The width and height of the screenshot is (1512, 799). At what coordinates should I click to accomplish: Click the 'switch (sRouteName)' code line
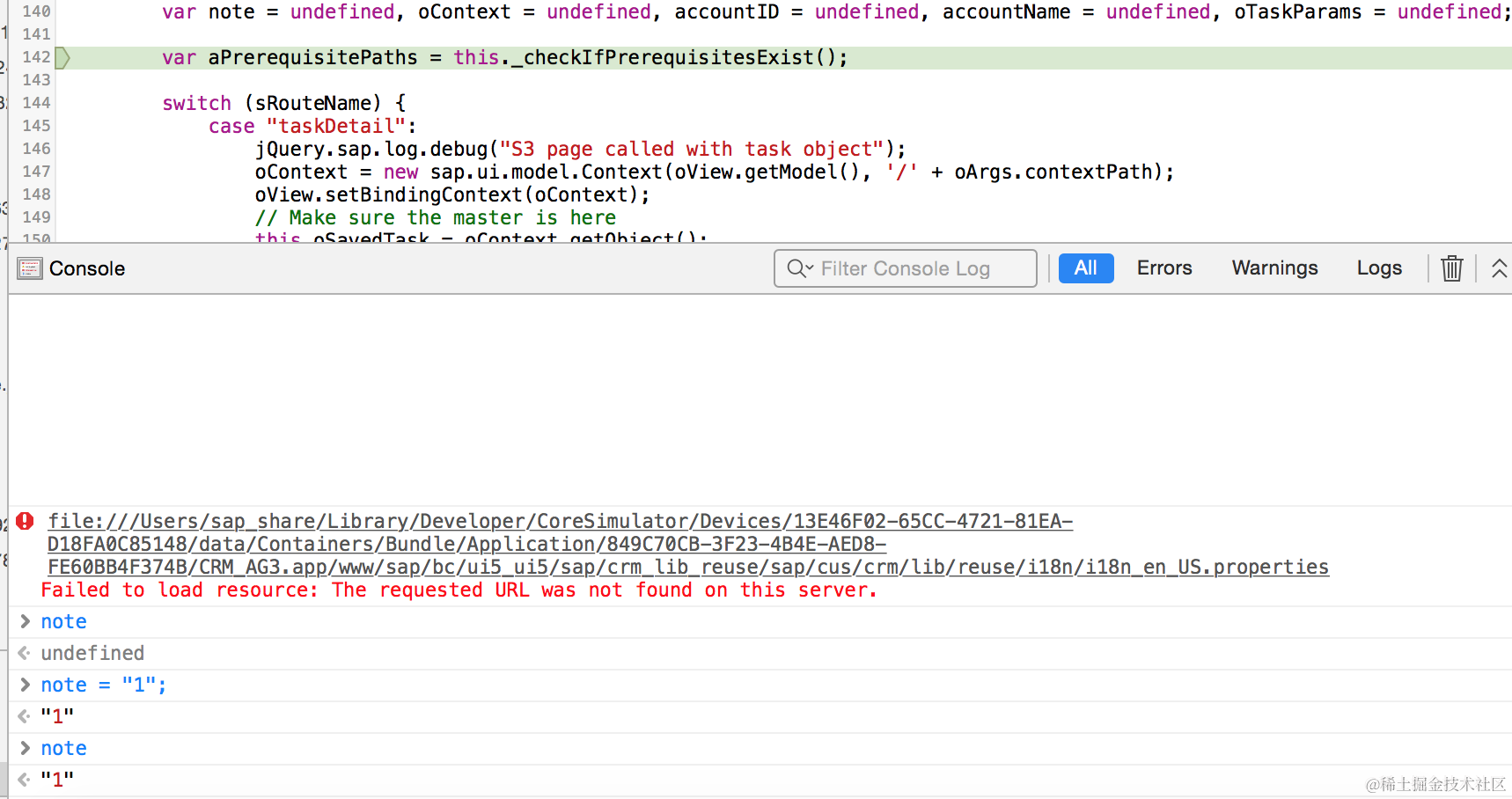pos(283,103)
